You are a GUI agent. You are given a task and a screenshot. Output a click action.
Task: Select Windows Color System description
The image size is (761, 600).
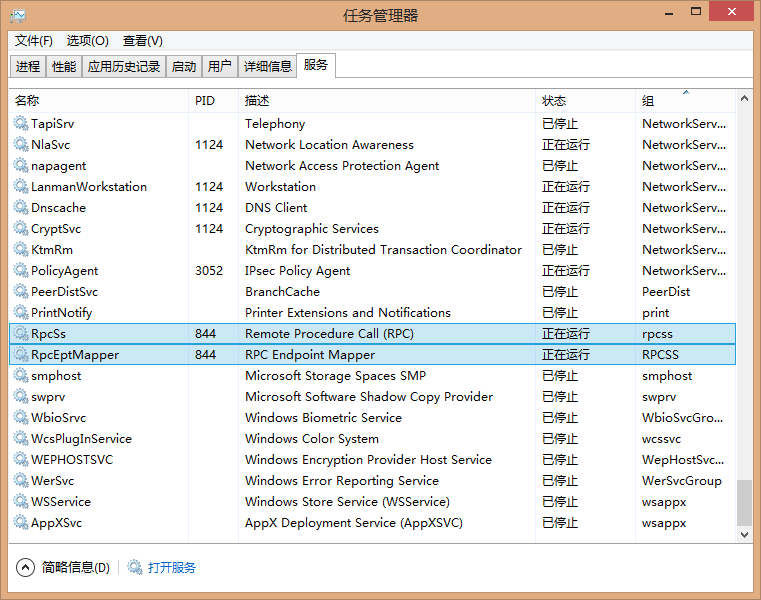[312, 439]
